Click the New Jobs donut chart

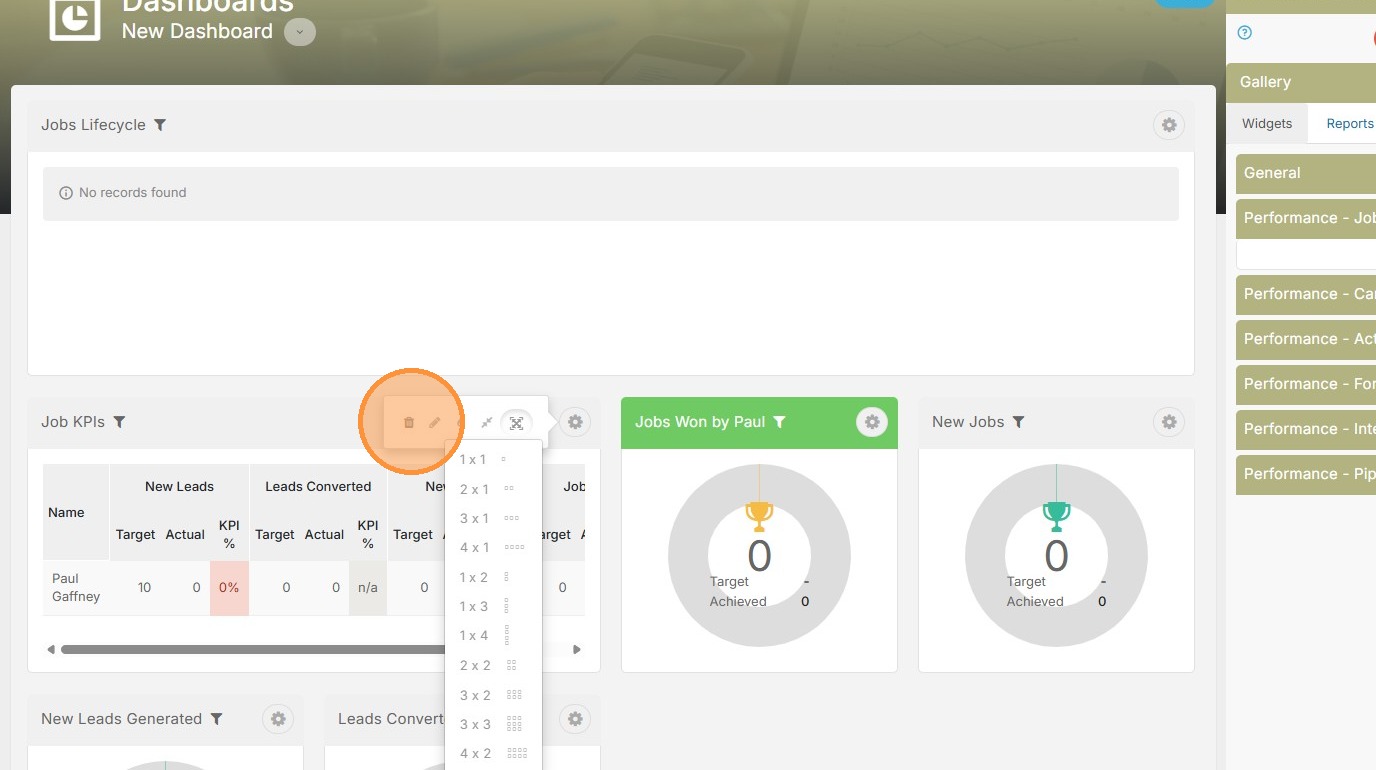click(1056, 557)
